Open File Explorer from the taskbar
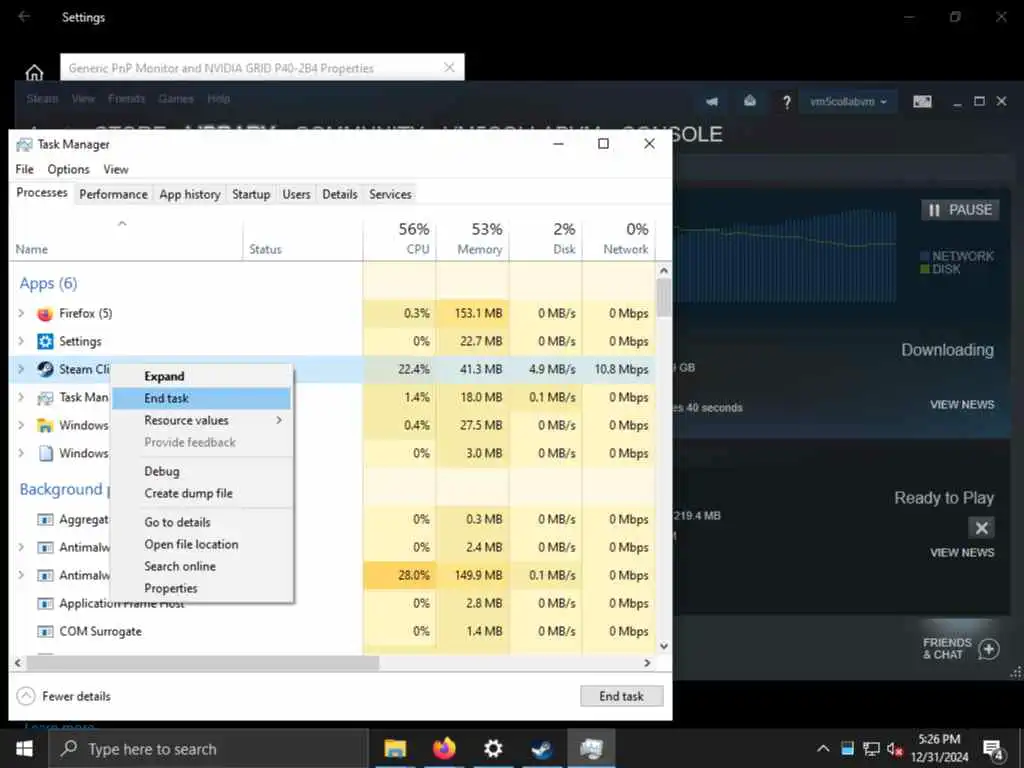The height and width of the screenshot is (768, 1024). [394, 748]
